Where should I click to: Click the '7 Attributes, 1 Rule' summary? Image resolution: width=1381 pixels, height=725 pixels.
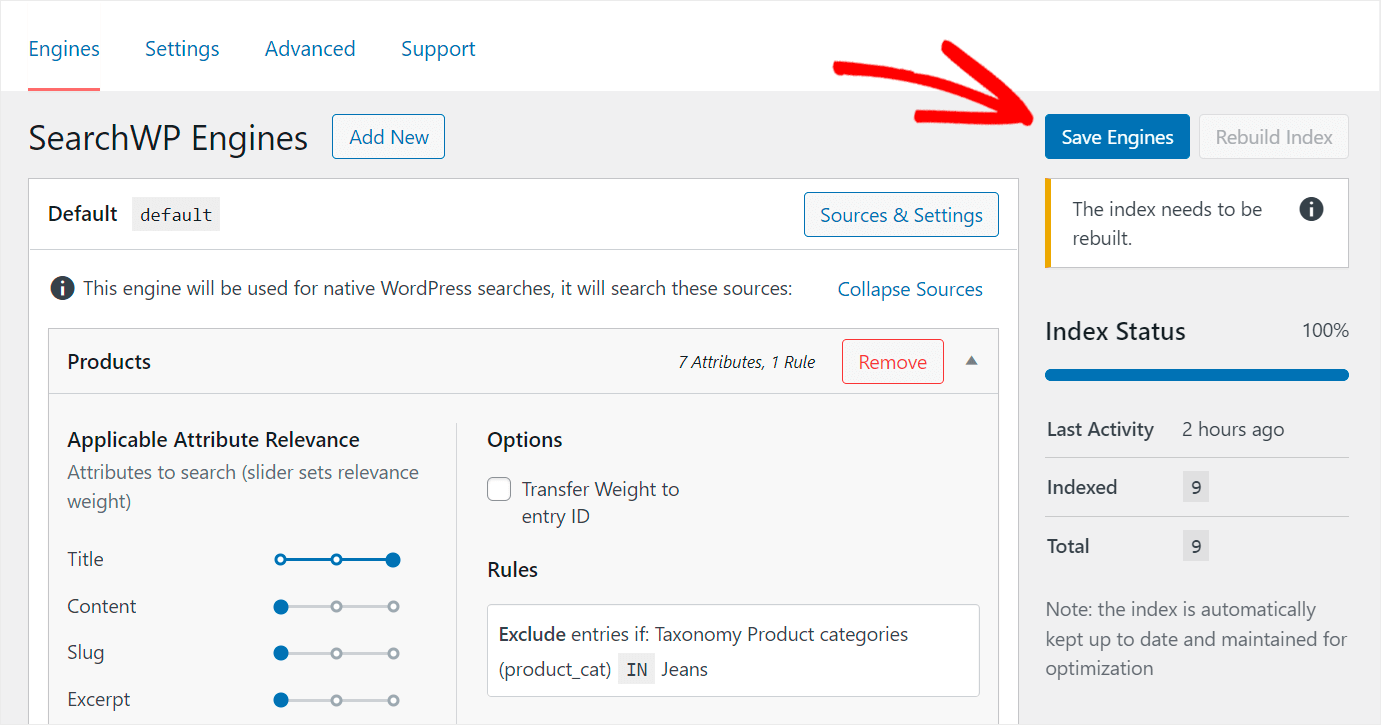click(x=746, y=362)
